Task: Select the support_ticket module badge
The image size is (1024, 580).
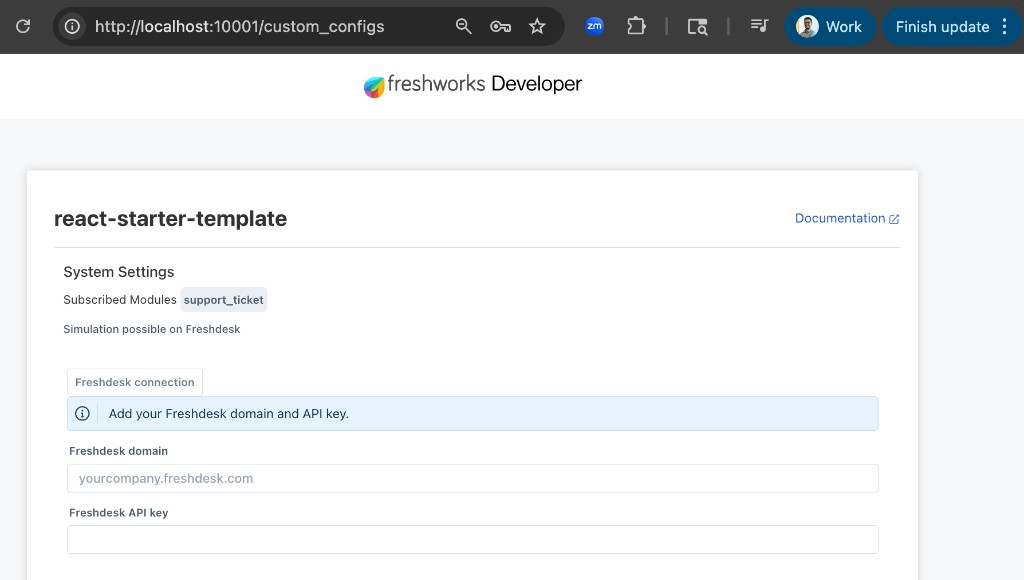Action: (x=223, y=299)
